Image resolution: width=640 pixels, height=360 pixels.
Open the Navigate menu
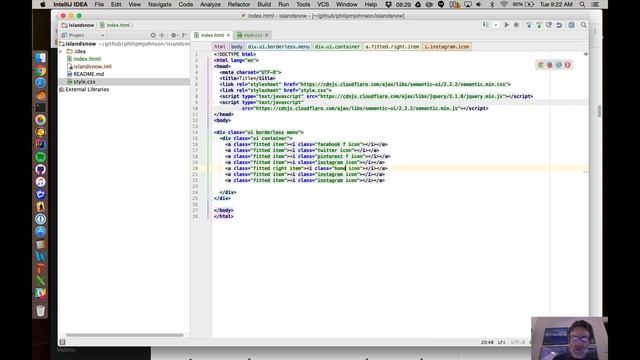[x=160, y=4]
